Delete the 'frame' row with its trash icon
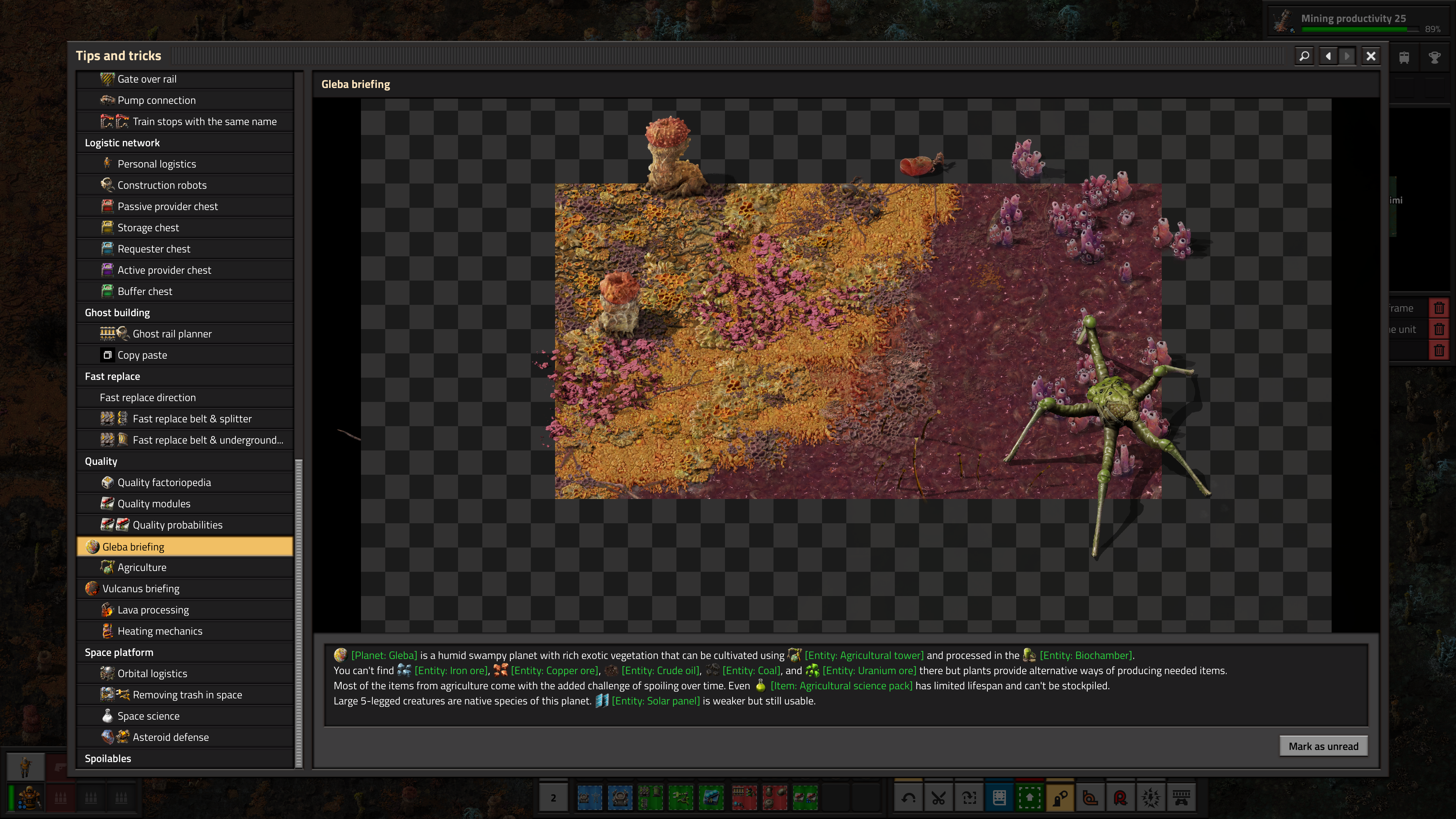Screen dimensions: 1456x819 coord(1439,308)
